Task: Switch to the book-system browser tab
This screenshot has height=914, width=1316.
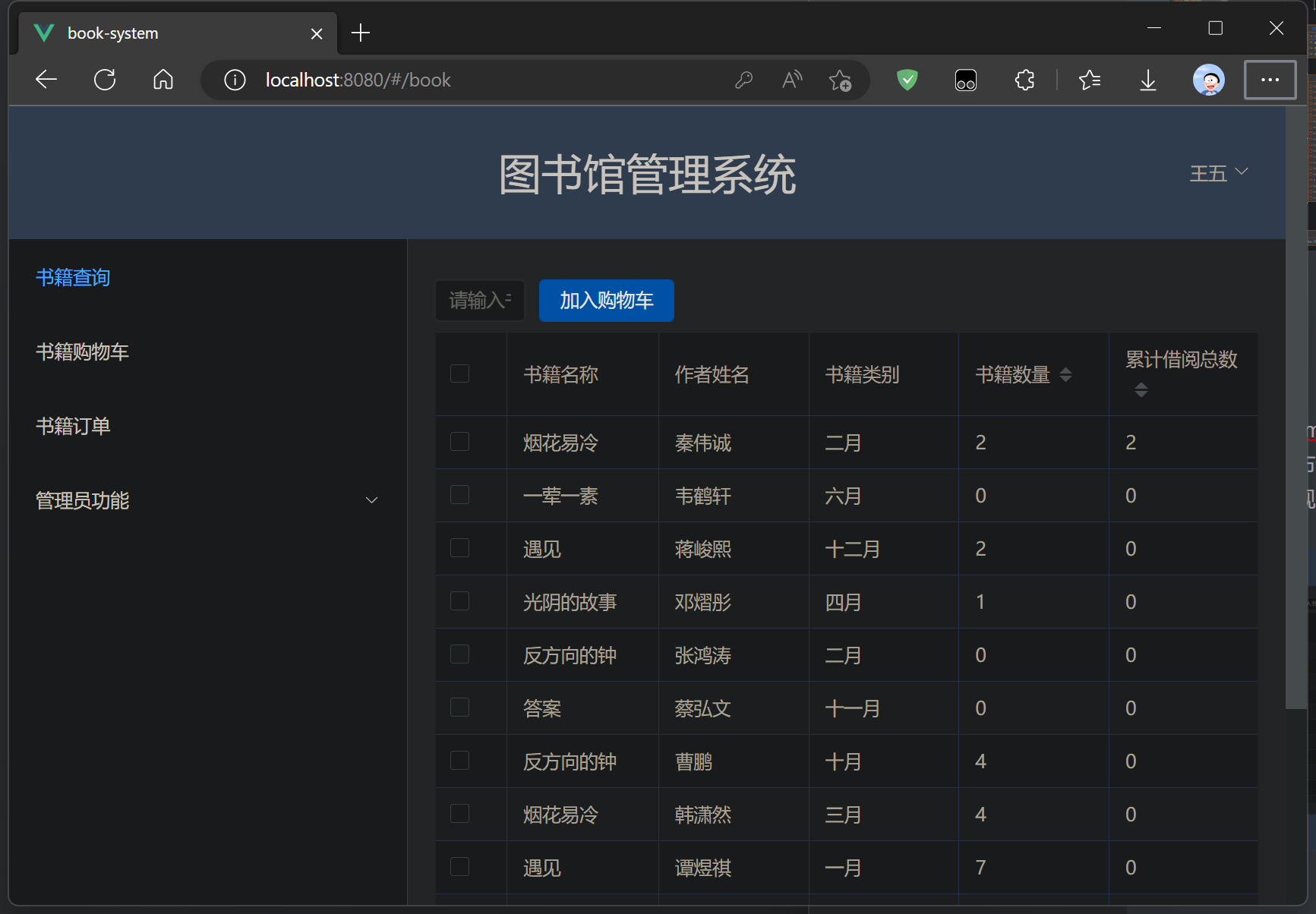Action: pos(178,33)
